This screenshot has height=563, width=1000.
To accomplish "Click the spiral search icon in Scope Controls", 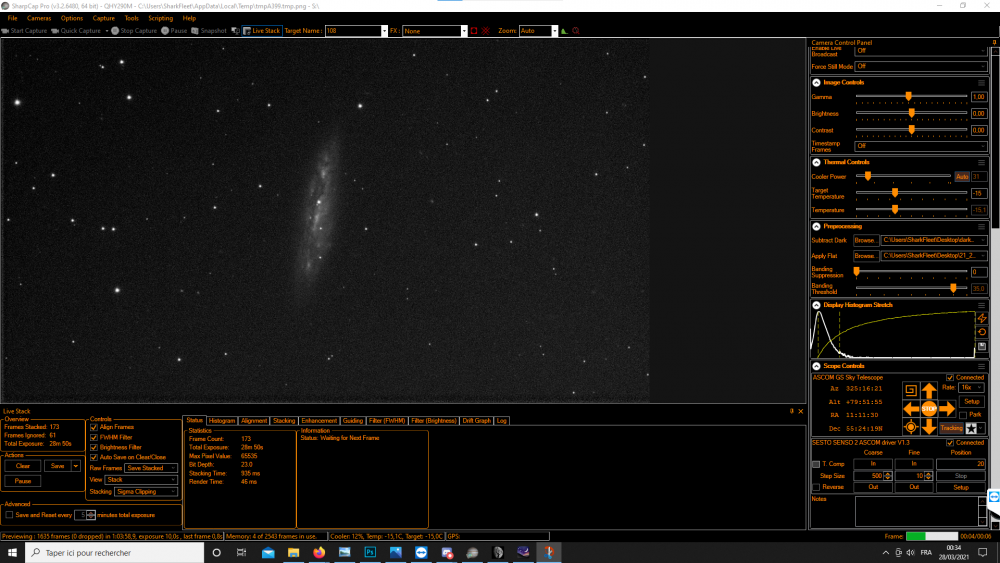I will [911, 390].
